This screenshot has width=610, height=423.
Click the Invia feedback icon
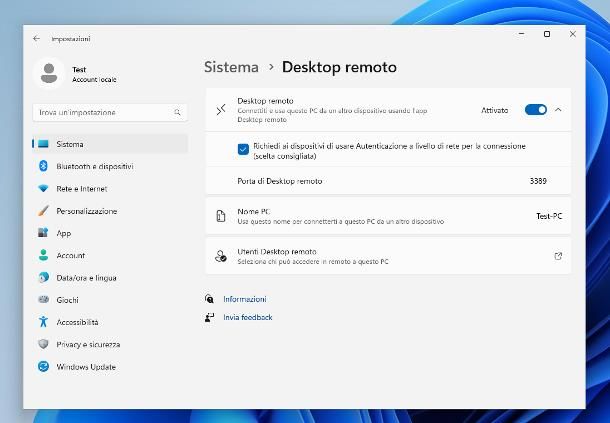point(209,318)
